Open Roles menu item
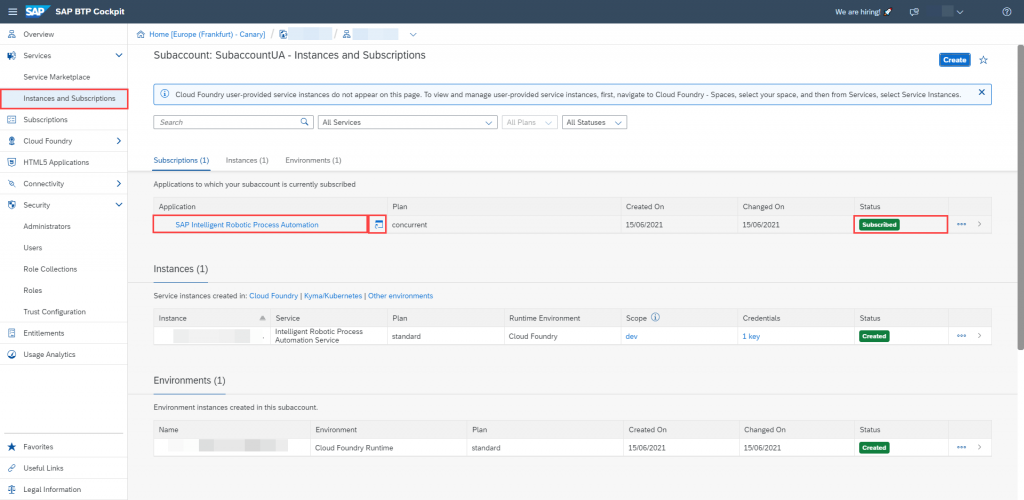1024x500 pixels. pyautogui.click(x=33, y=290)
